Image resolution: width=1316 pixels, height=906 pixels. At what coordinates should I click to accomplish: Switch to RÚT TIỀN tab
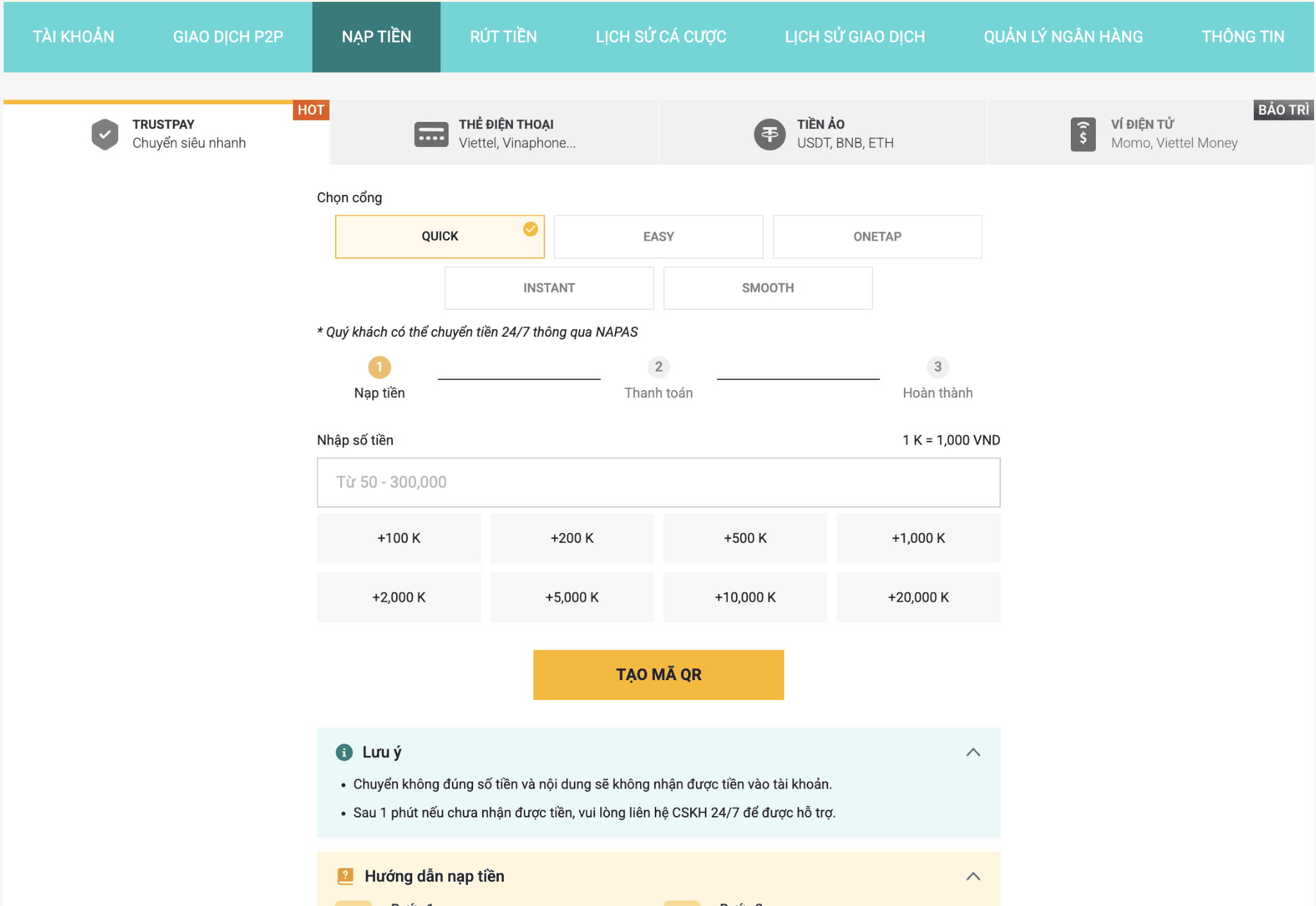point(503,37)
